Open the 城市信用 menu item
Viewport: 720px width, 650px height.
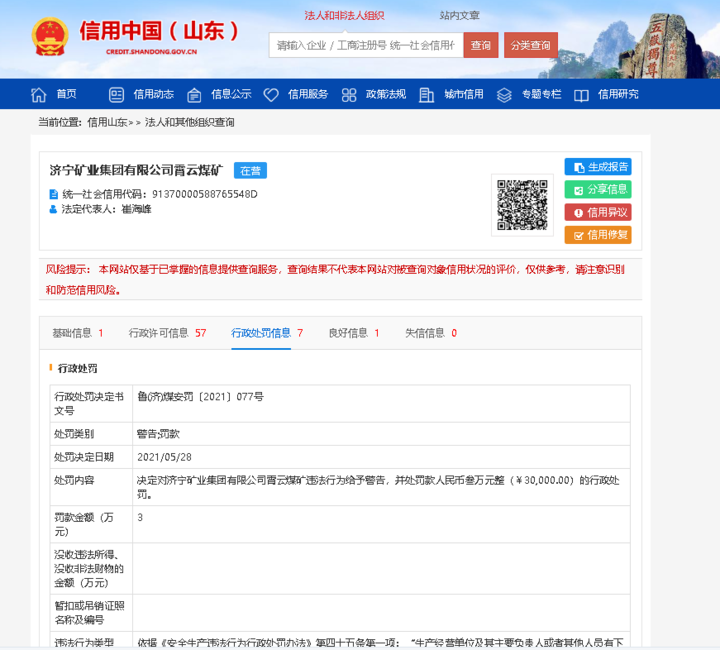click(463, 94)
